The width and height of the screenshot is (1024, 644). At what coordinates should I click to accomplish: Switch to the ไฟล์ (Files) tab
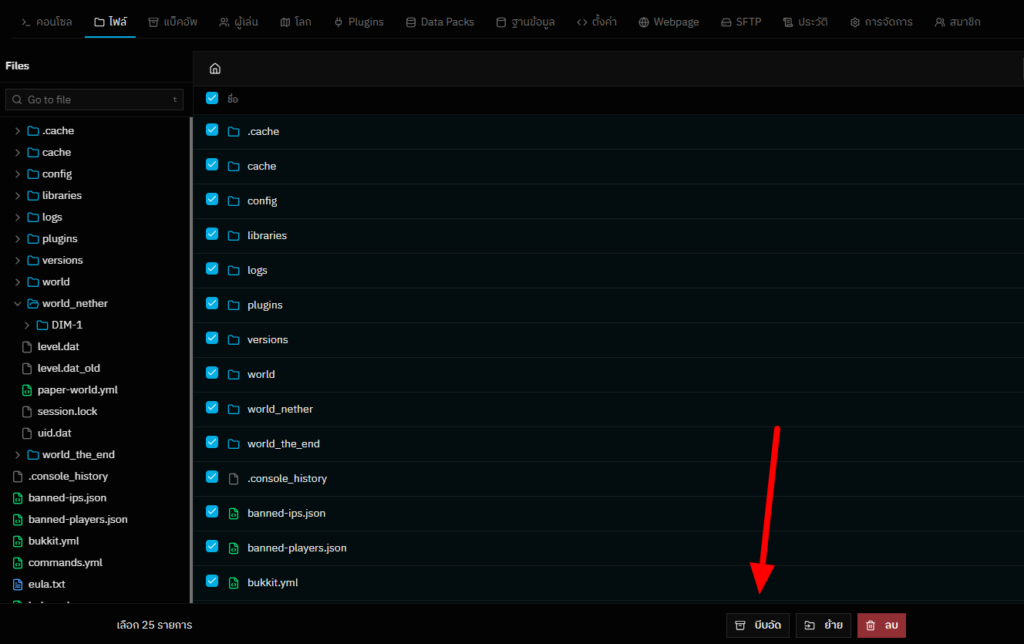(x=109, y=20)
